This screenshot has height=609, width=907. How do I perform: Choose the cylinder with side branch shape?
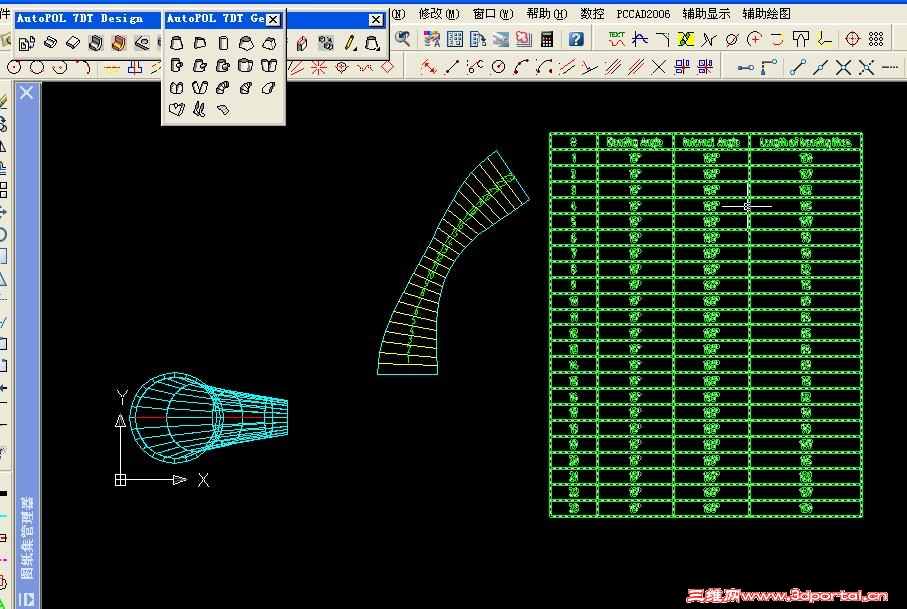(x=176, y=65)
